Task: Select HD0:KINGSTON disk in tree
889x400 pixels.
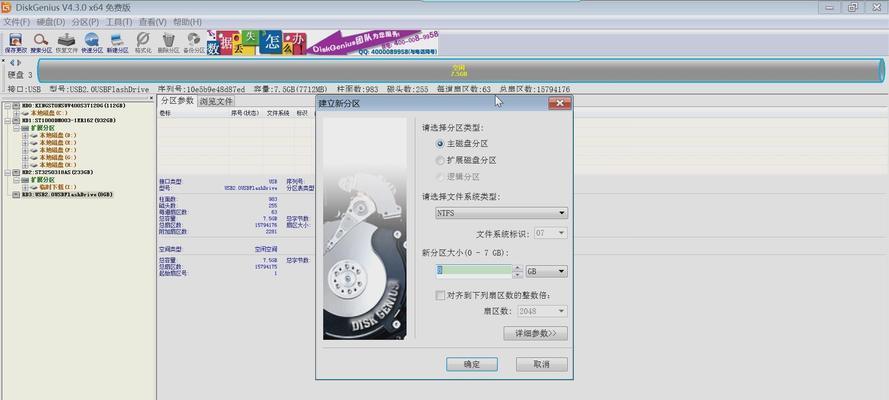Action: (x=73, y=106)
